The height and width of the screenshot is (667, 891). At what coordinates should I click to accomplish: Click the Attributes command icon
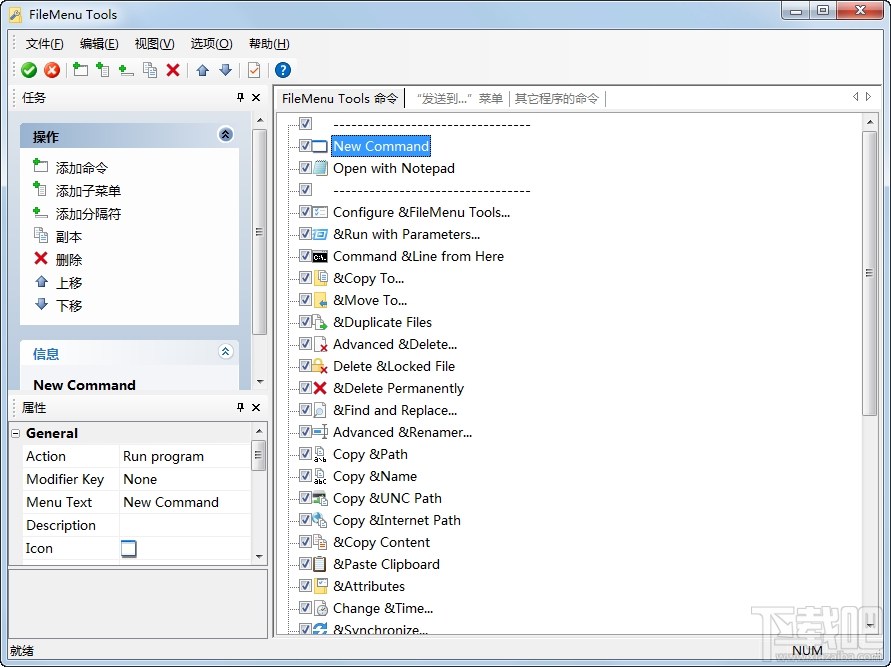[320, 586]
